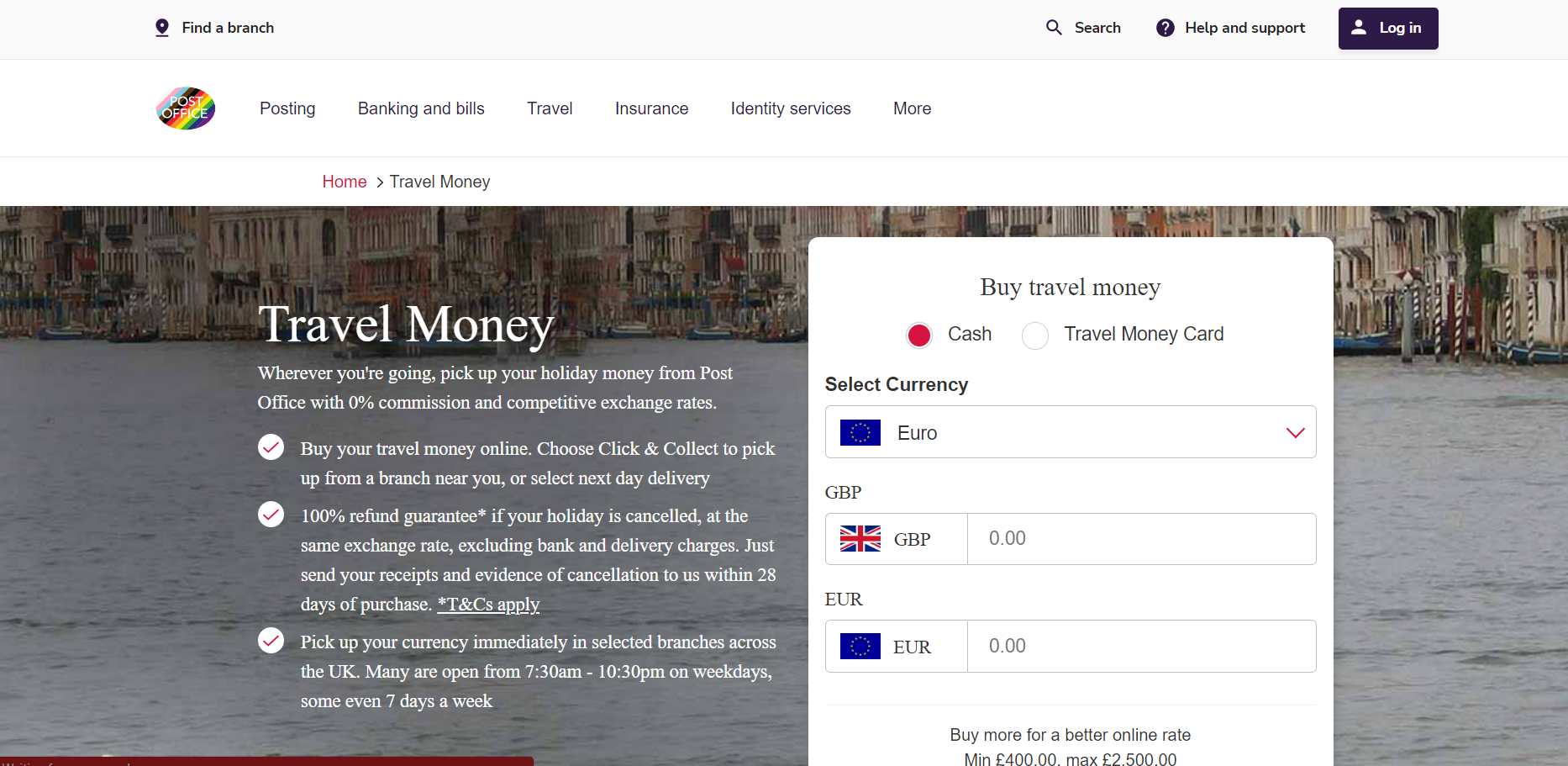Open the Banking and bills menu
The height and width of the screenshot is (766, 1568).
click(421, 108)
